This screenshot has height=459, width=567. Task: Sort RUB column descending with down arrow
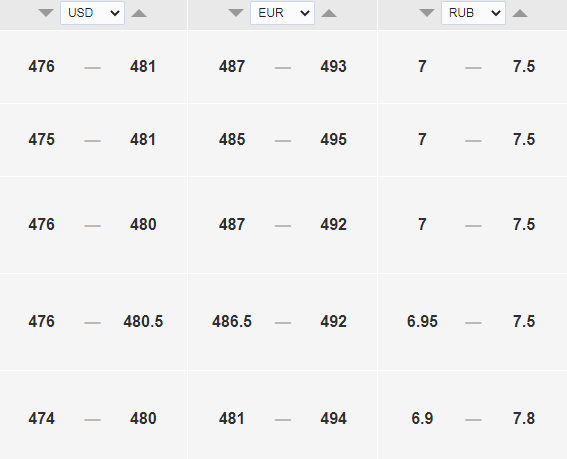[x=427, y=13]
